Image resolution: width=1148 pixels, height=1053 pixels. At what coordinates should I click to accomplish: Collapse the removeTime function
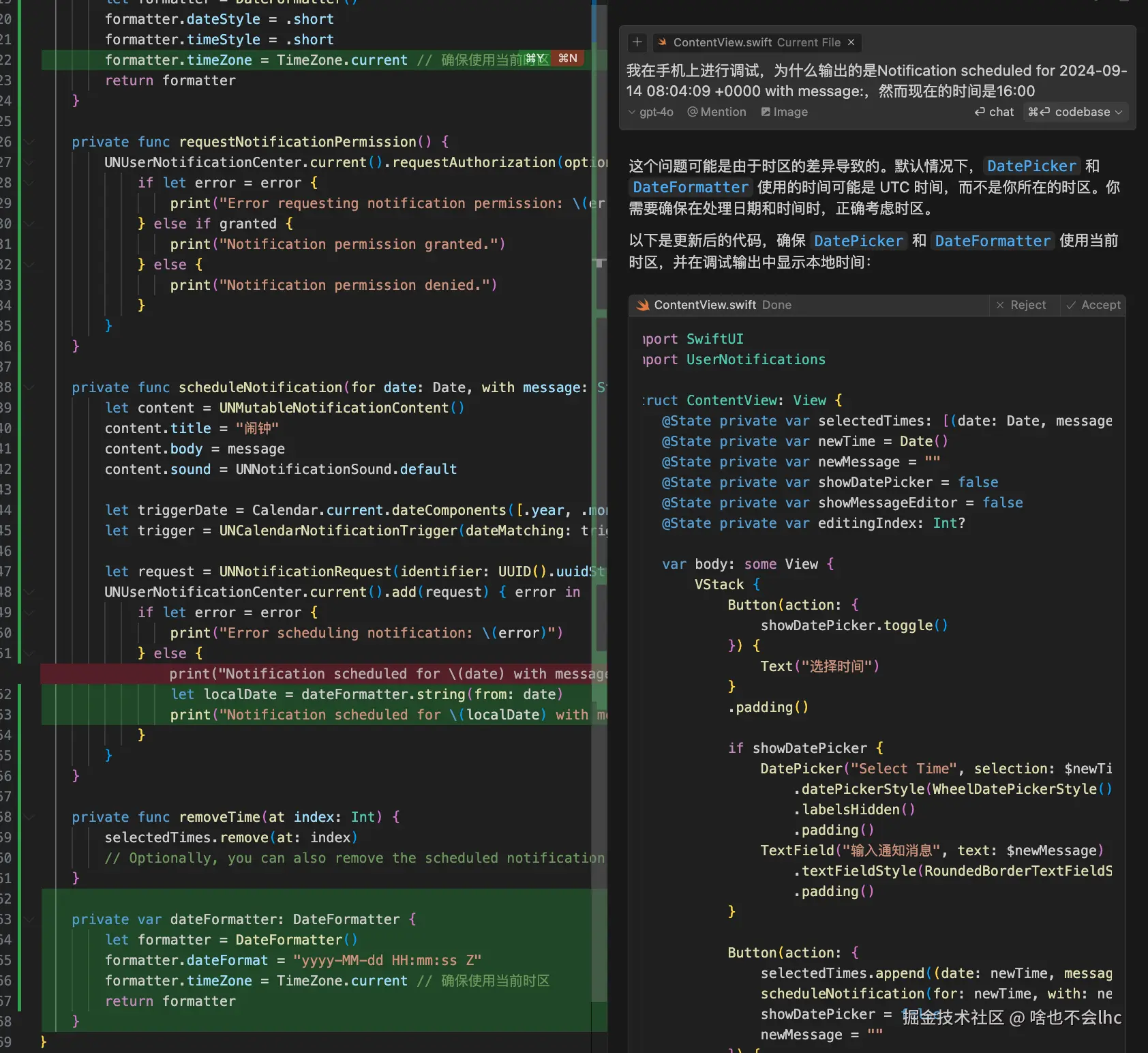(x=29, y=817)
